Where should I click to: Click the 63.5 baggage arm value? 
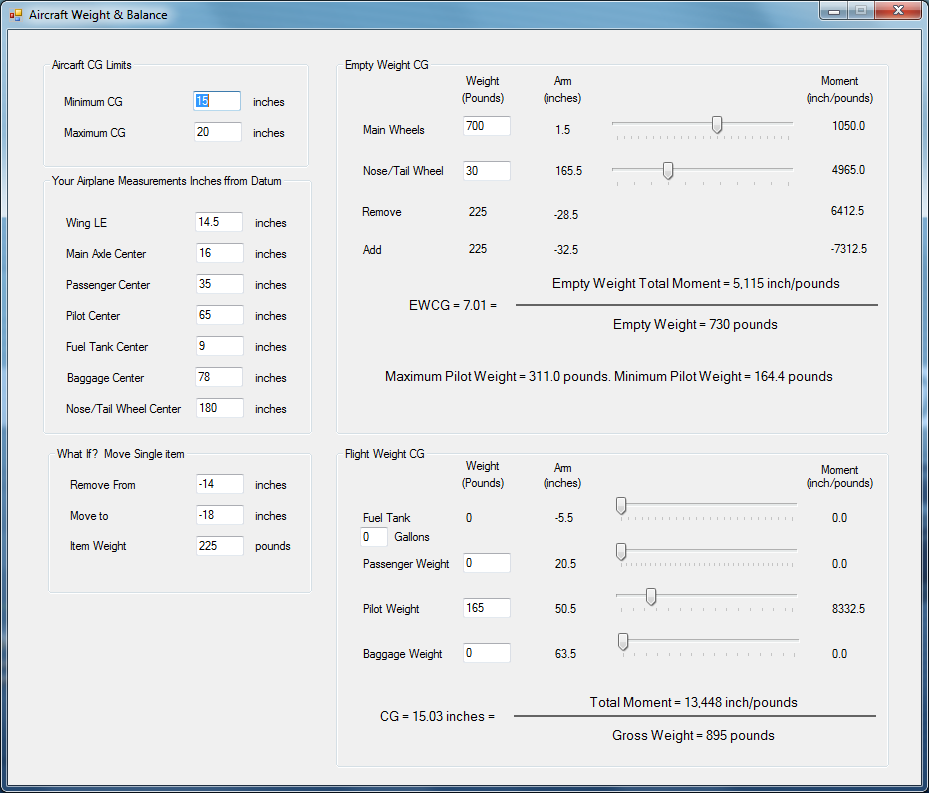point(565,654)
